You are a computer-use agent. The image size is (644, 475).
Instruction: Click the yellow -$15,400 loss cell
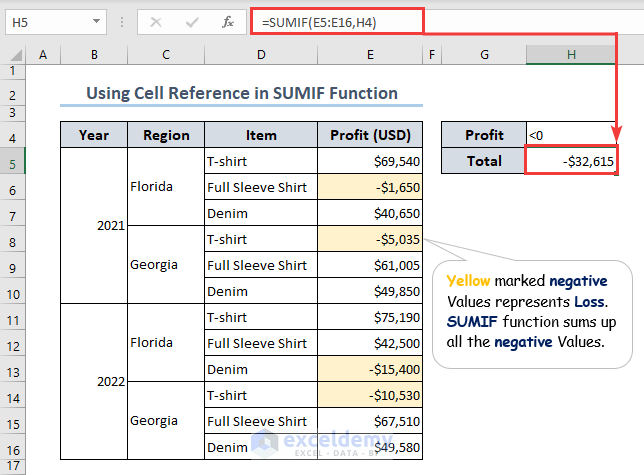click(x=370, y=369)
